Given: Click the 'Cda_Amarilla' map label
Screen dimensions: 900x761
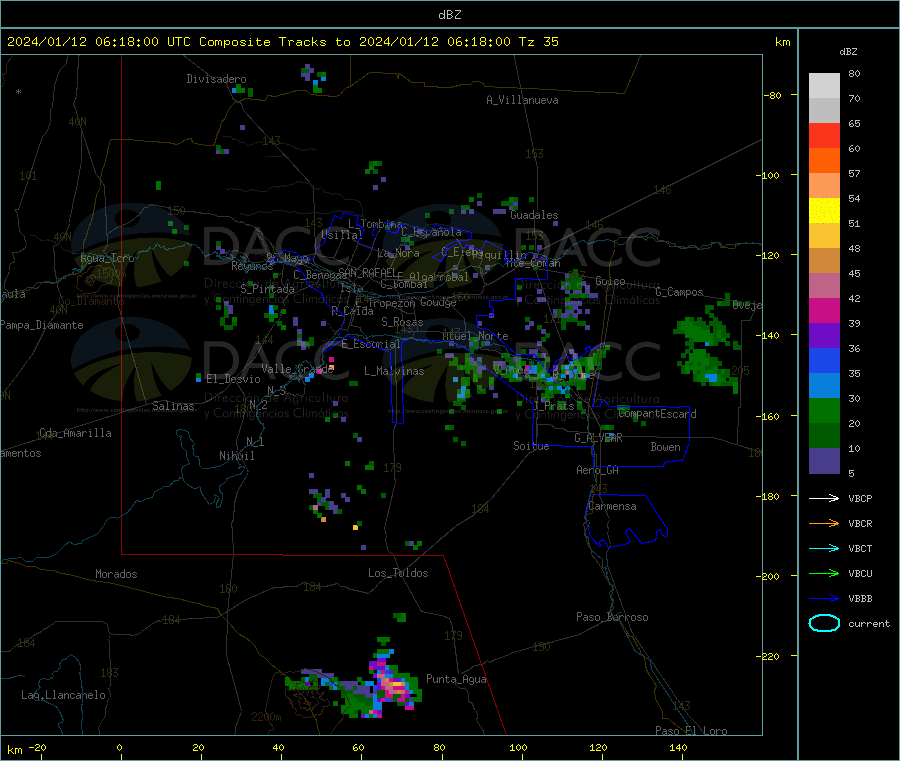Looking at the screenshot, I should tap(75, 433).
